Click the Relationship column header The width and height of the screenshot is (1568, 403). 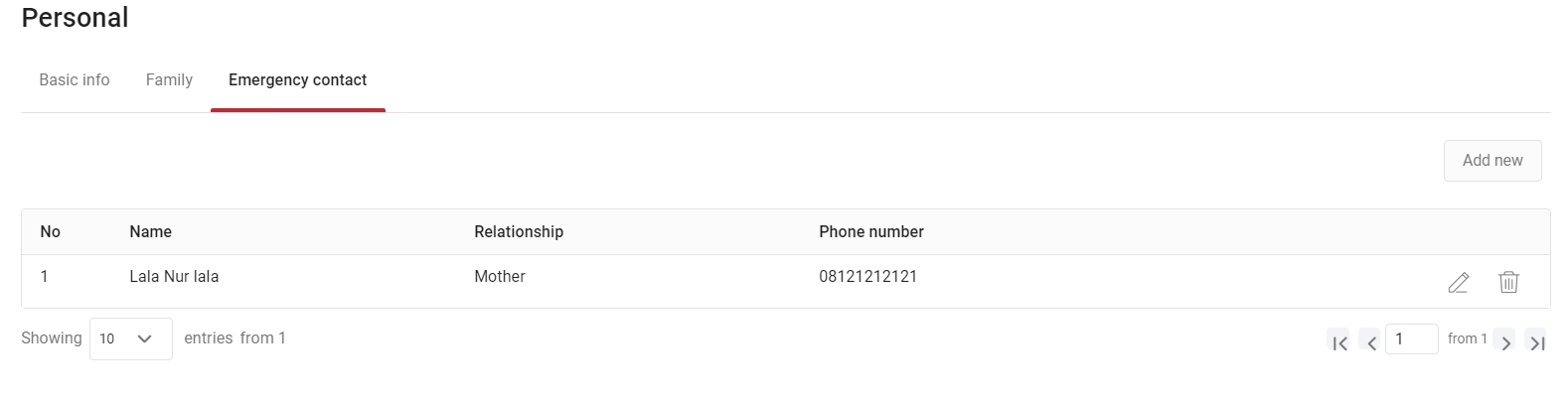pos(519,231)
